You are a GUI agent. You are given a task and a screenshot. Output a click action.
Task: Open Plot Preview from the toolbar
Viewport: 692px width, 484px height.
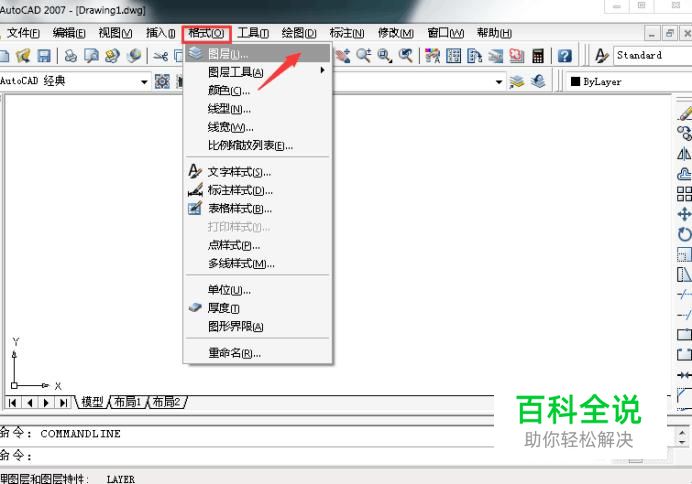pos(91,56)
